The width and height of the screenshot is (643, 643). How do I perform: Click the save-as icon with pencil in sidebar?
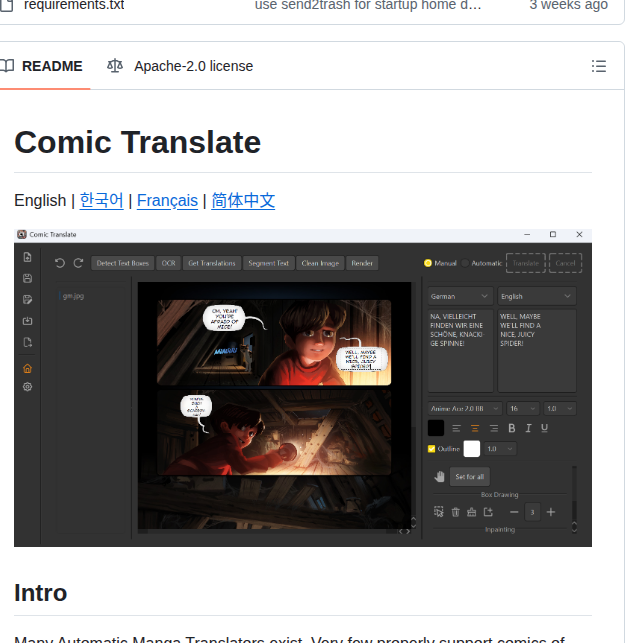pyautogui.click(x=27, y=299)
